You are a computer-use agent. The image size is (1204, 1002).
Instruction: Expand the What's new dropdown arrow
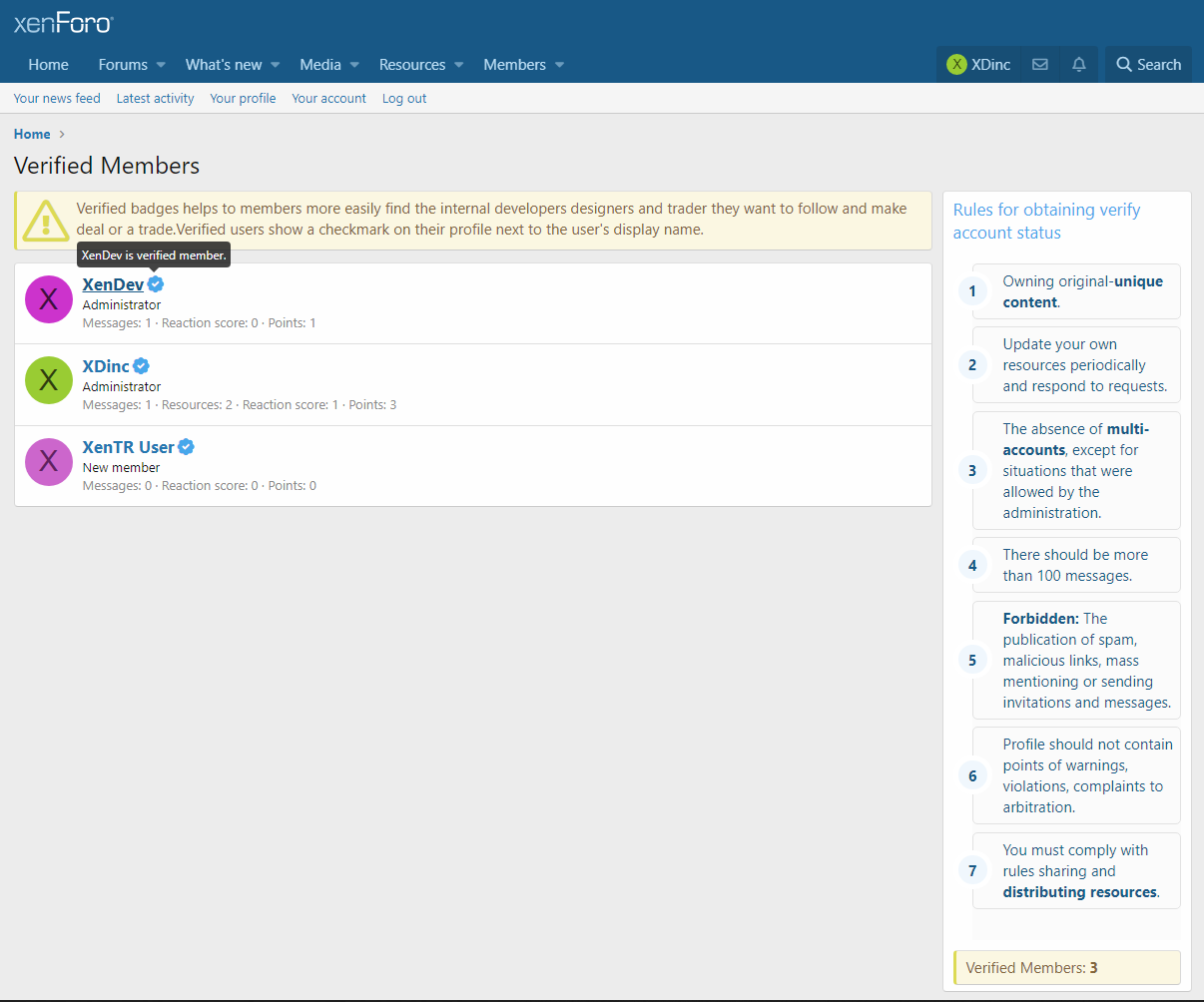coord(275,65)
